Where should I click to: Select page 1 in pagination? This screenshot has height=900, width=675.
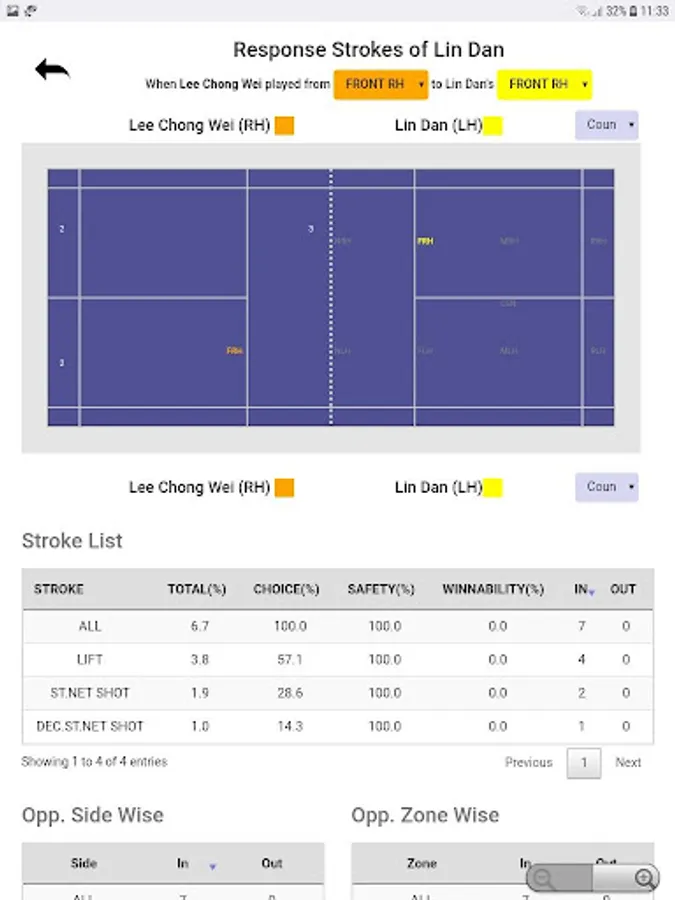[584, 763]
